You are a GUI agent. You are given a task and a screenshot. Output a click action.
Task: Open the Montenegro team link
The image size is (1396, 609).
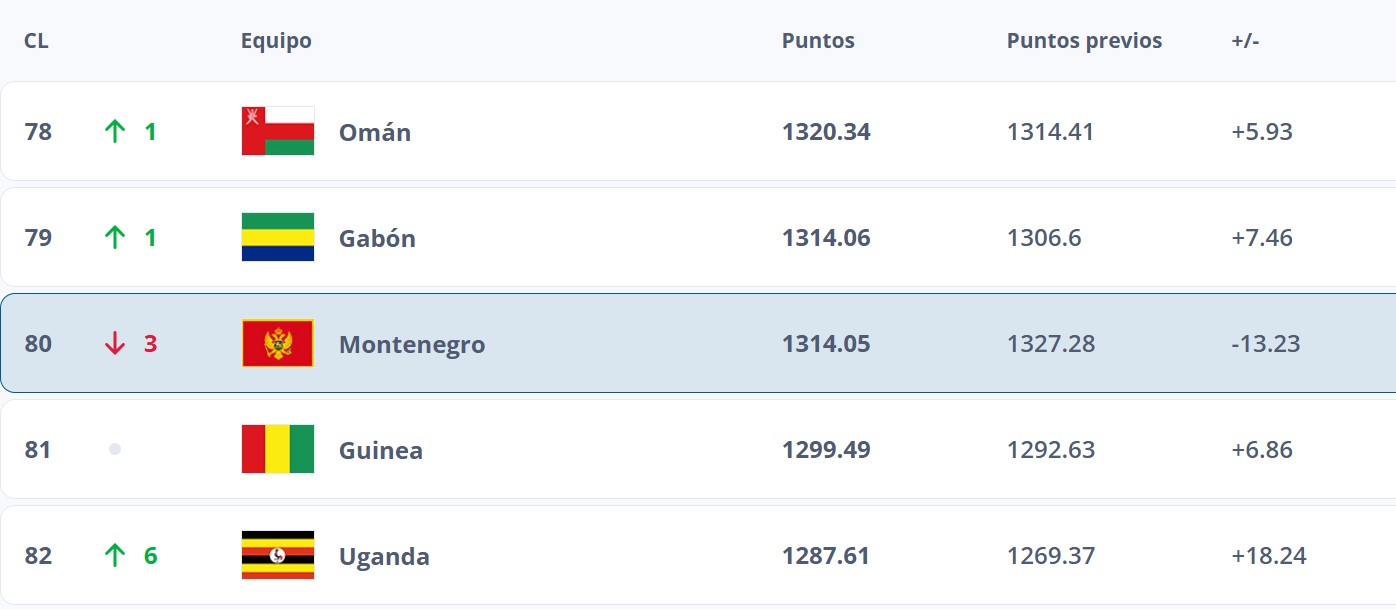point(412,344)
